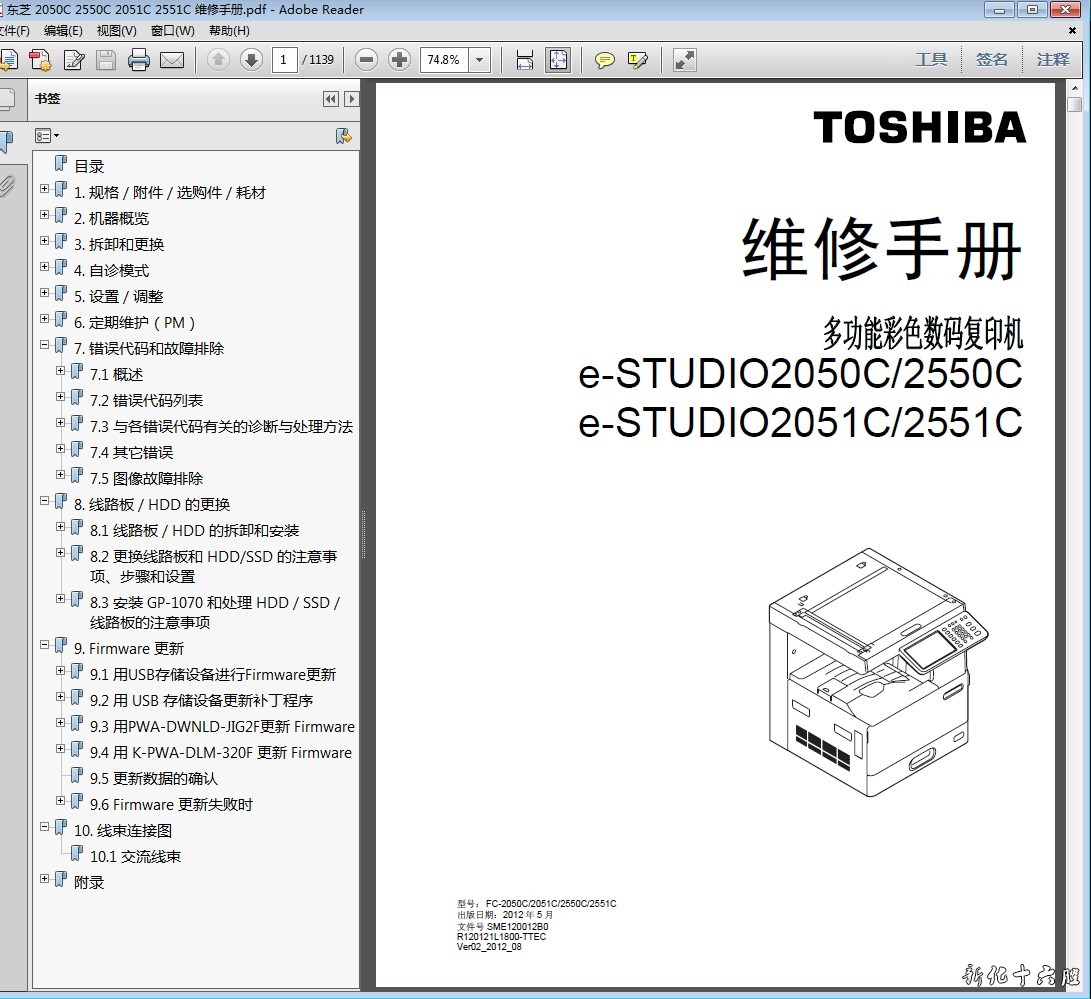1091x999 pixels.
Task: Open the 工具 pane
Action: click(x=931, y=60)
